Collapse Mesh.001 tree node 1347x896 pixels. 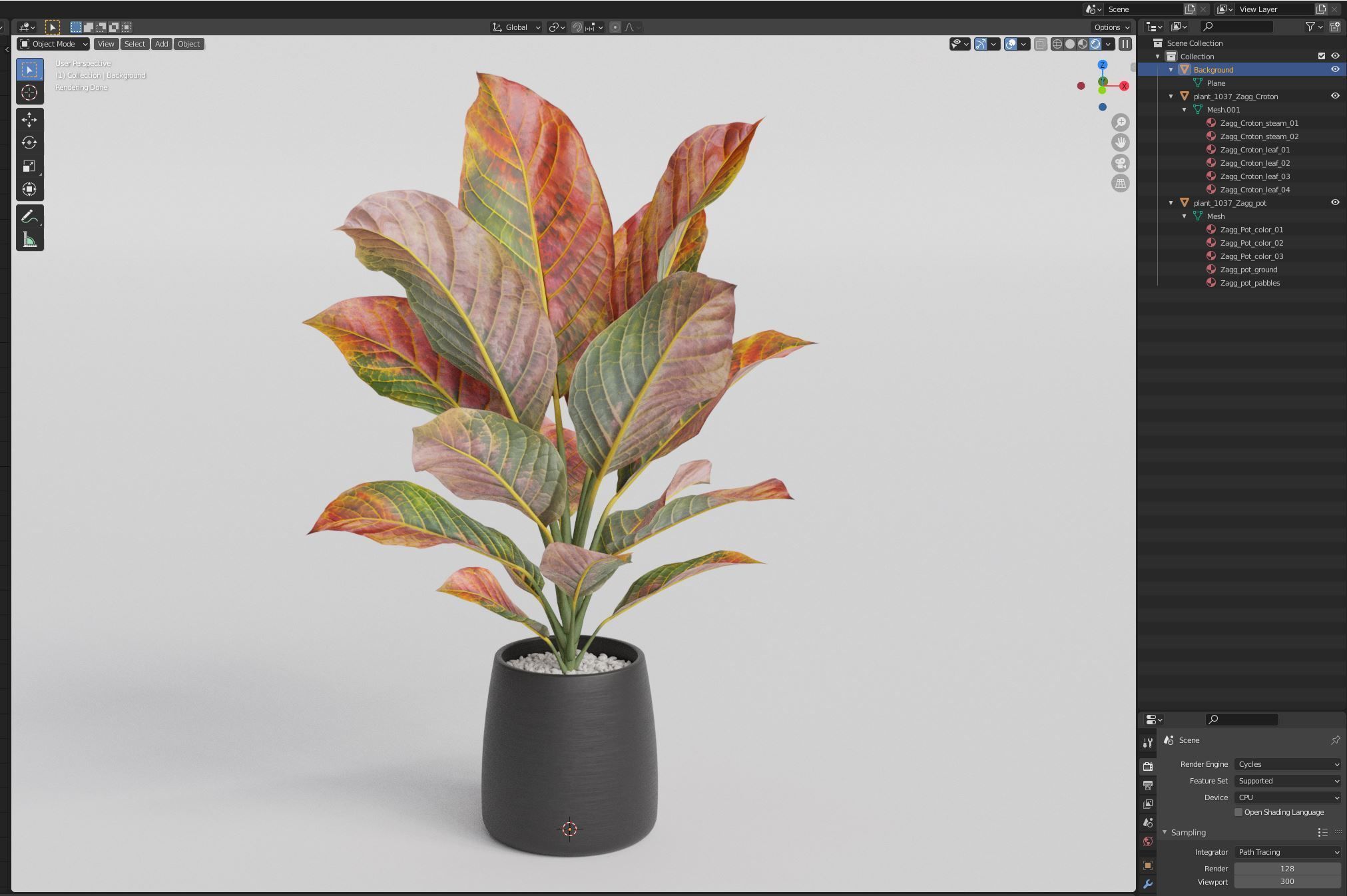click(1185, 110)
